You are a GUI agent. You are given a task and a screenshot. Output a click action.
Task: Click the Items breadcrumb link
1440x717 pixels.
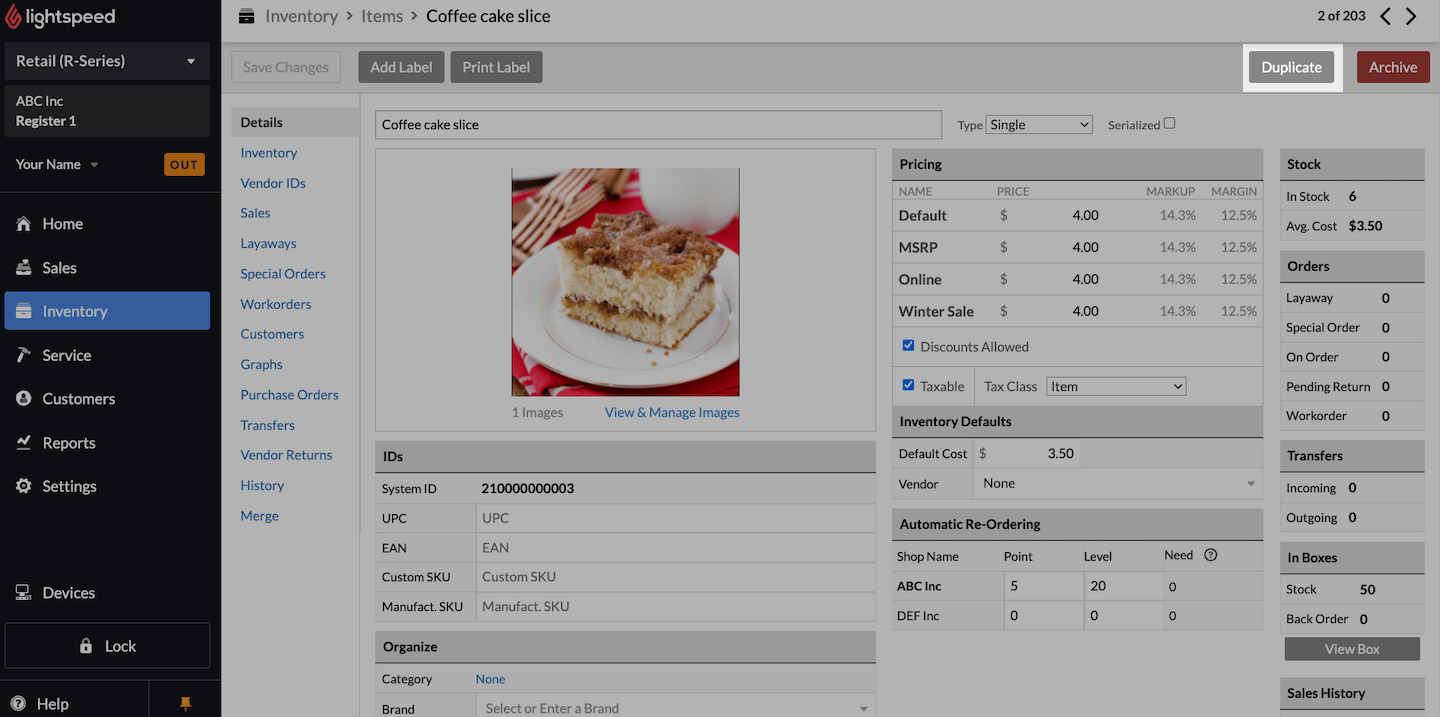[x=382, y=16]
